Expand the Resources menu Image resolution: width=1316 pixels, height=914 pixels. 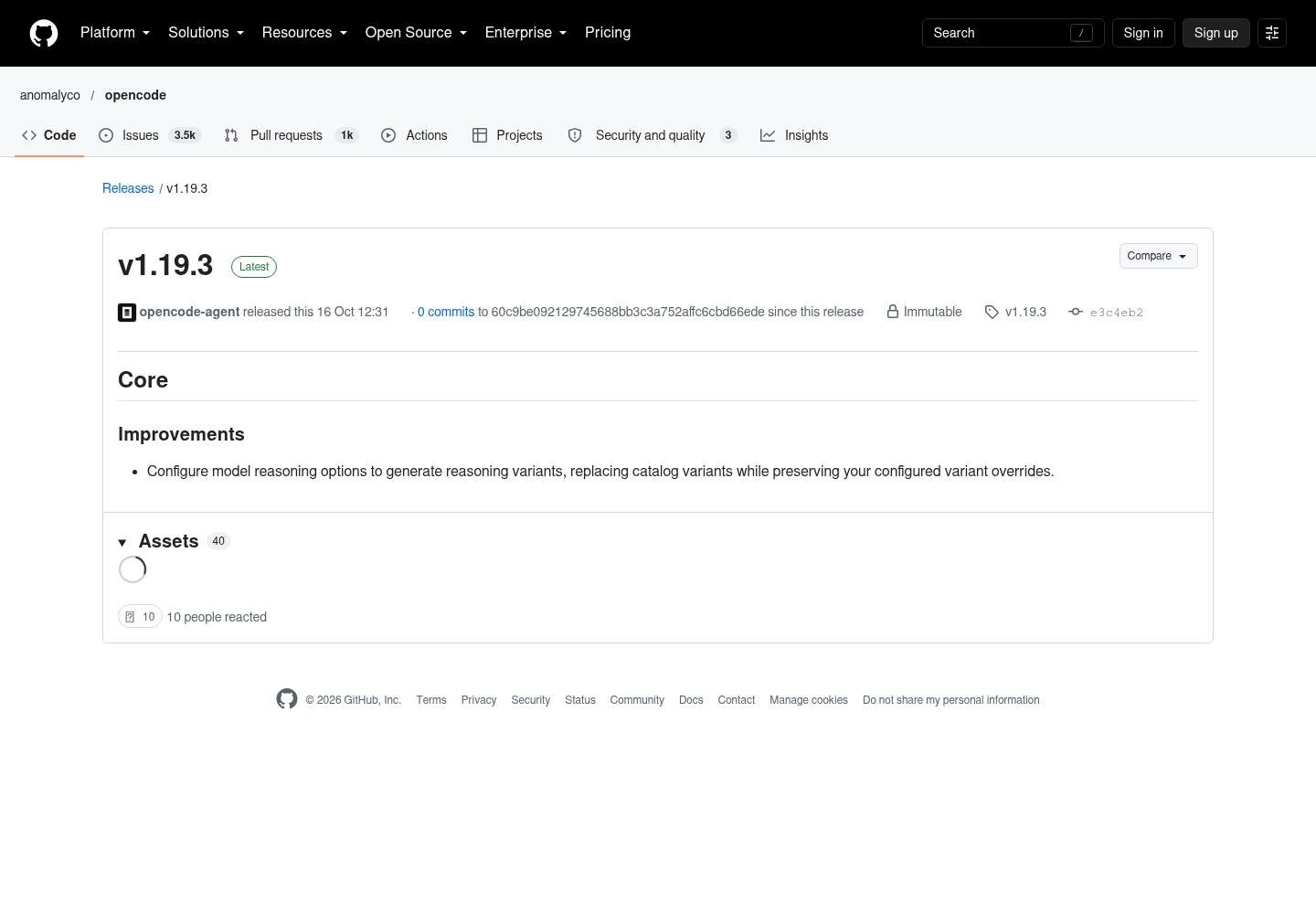tap(305, 33)
